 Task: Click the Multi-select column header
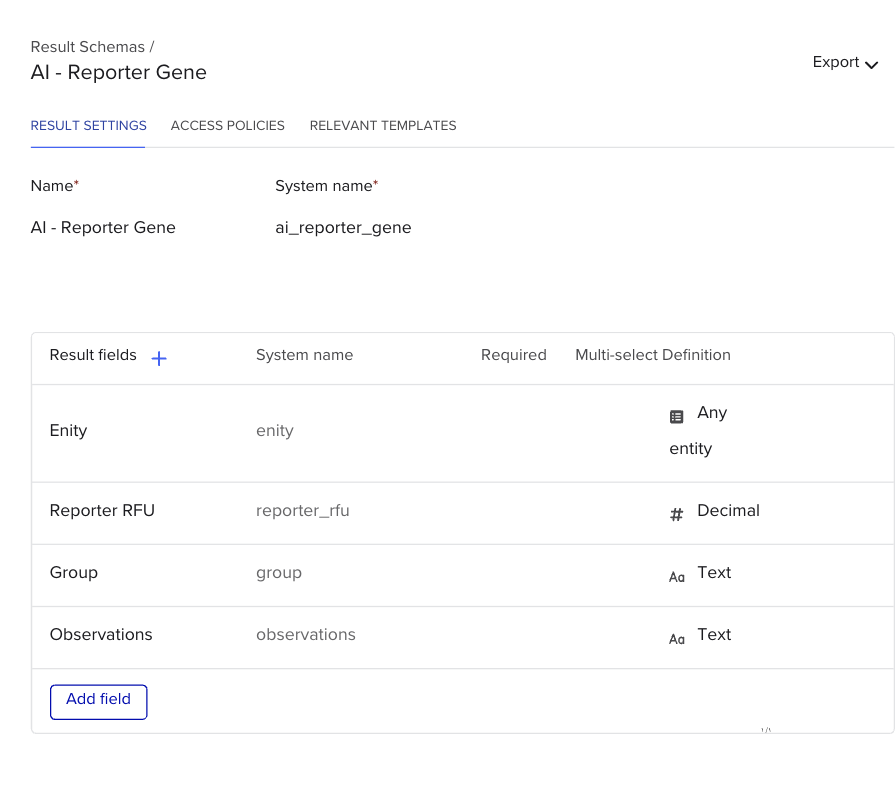point(617,355)
